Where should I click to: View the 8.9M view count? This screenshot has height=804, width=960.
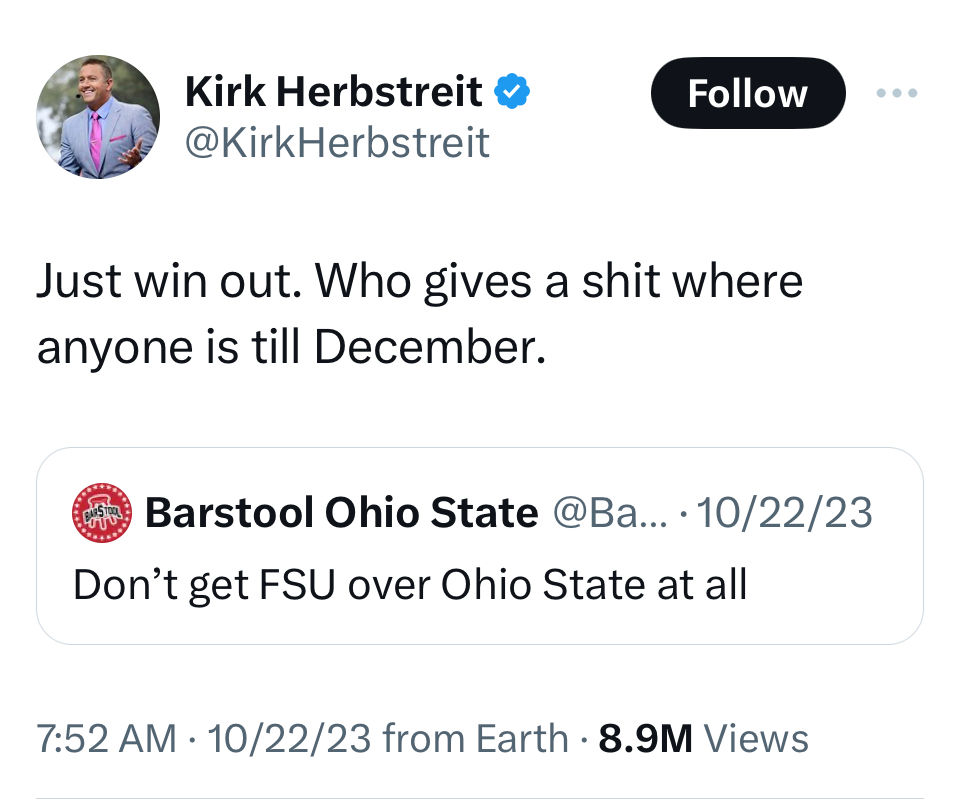click(645, 739)
